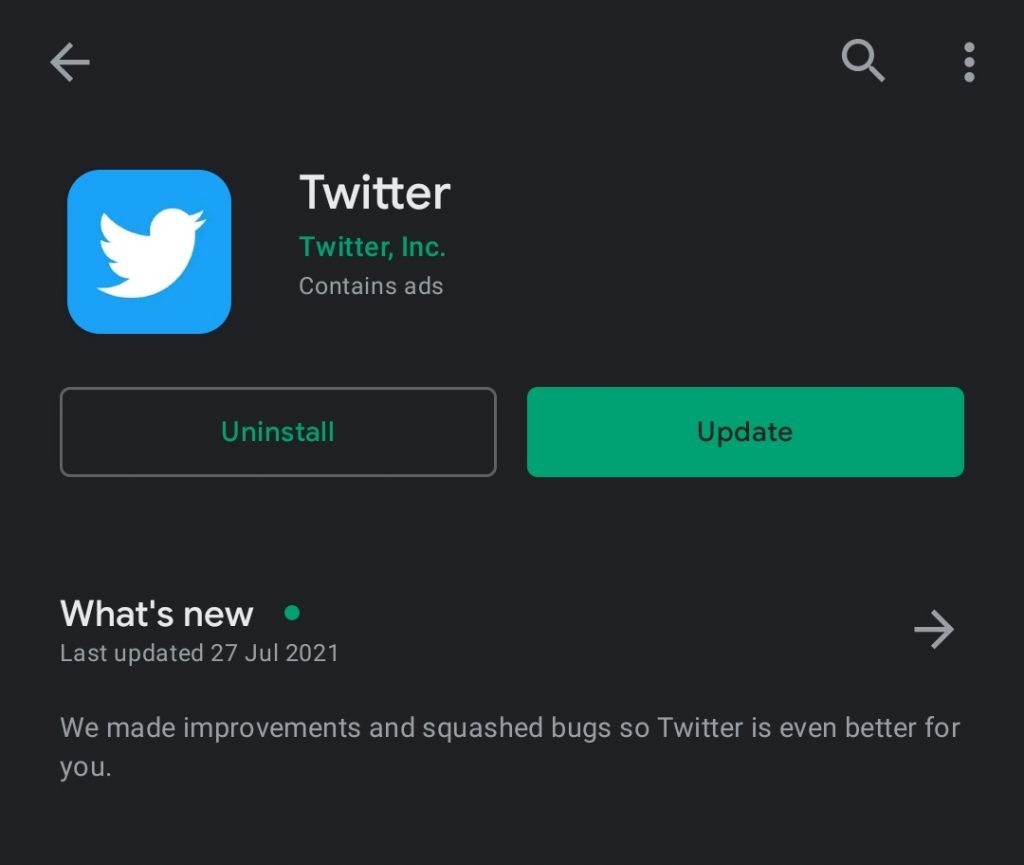Search the Play Store from the top bar
Viewport: 1024px width, 865px height.
pyautogui.click(x=862, y=62)
